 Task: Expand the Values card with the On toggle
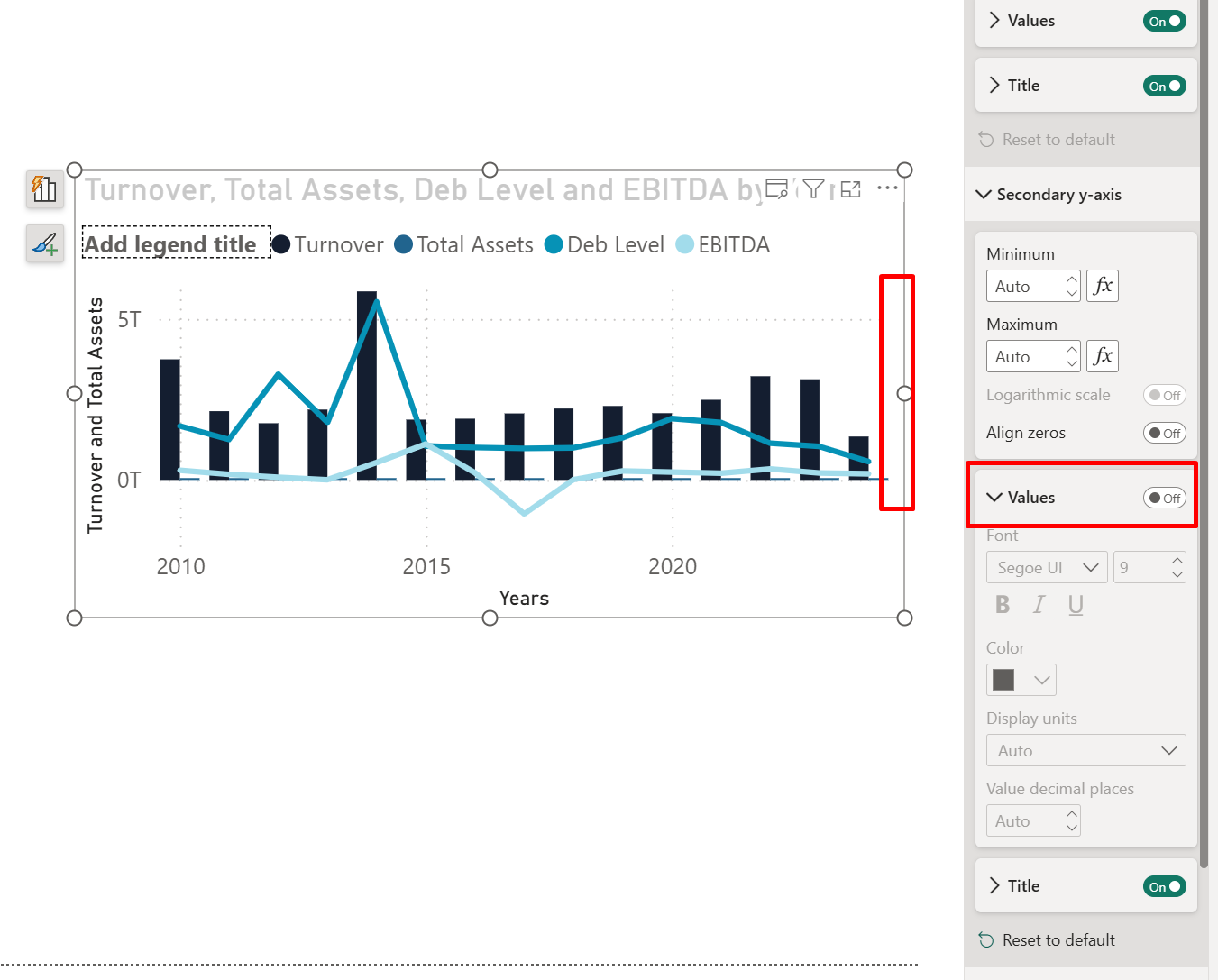pos(994,21)
